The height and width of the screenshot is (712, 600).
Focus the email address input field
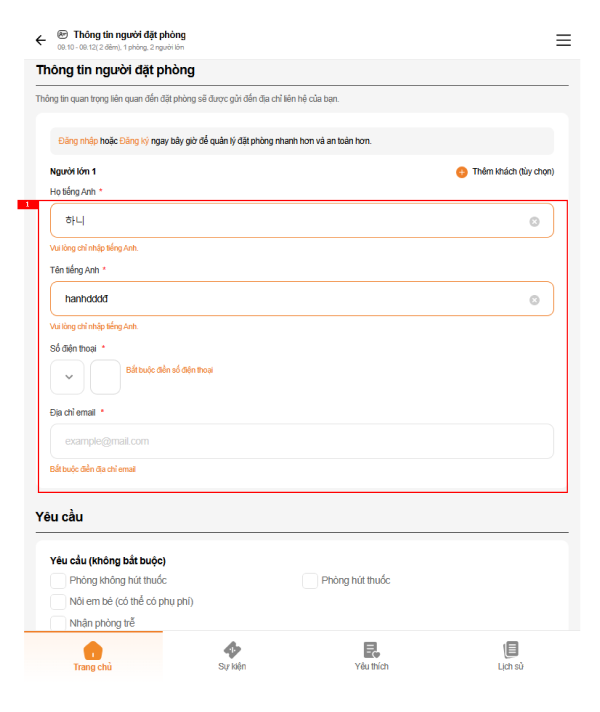coord(300,441)
